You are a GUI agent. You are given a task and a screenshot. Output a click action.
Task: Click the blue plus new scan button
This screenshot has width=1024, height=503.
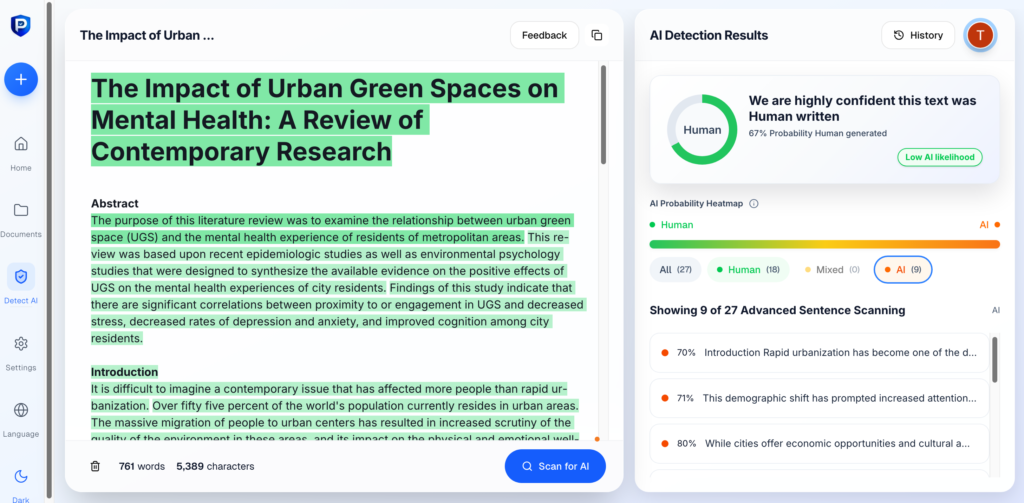pos(21,79)
